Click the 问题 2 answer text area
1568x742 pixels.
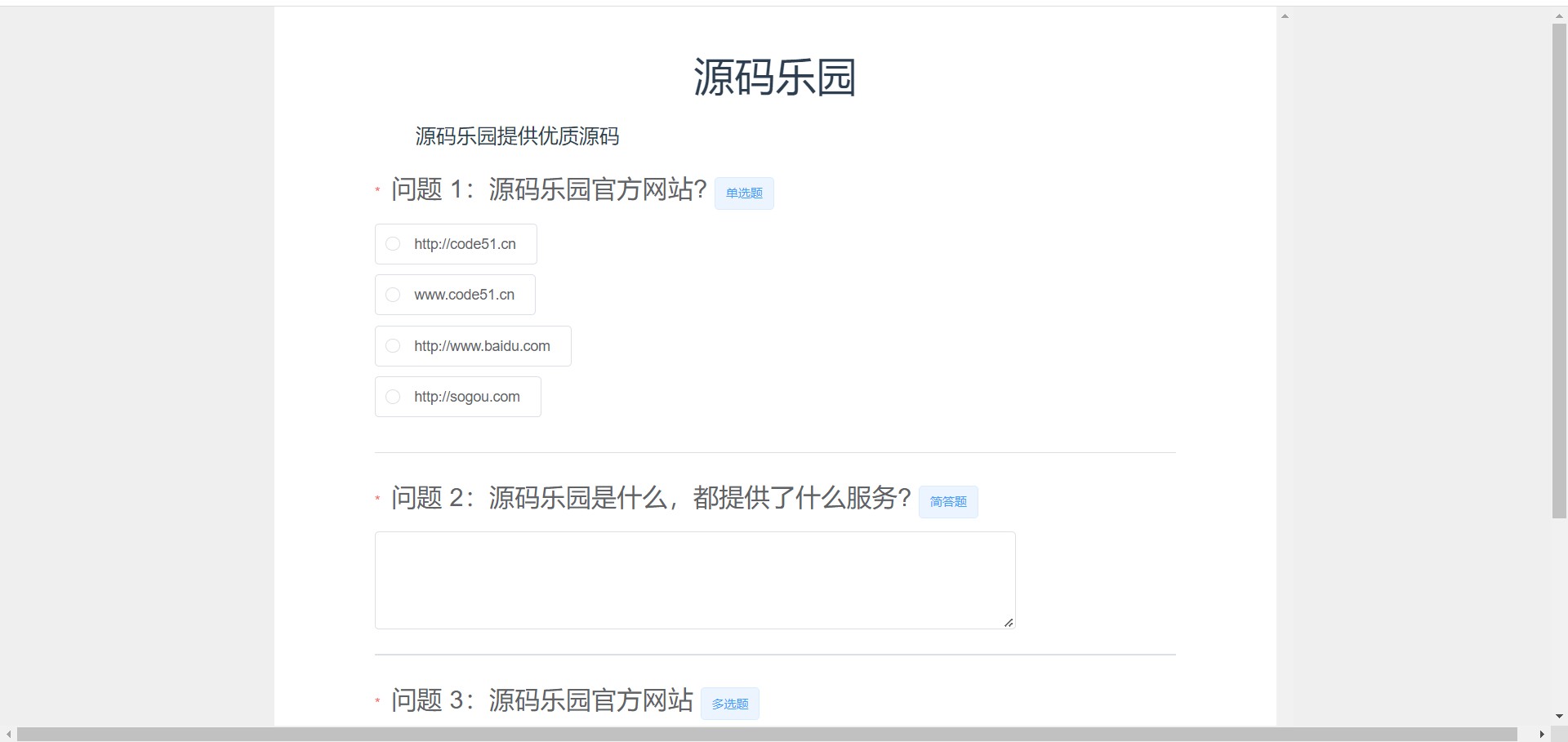pos(695,580)
